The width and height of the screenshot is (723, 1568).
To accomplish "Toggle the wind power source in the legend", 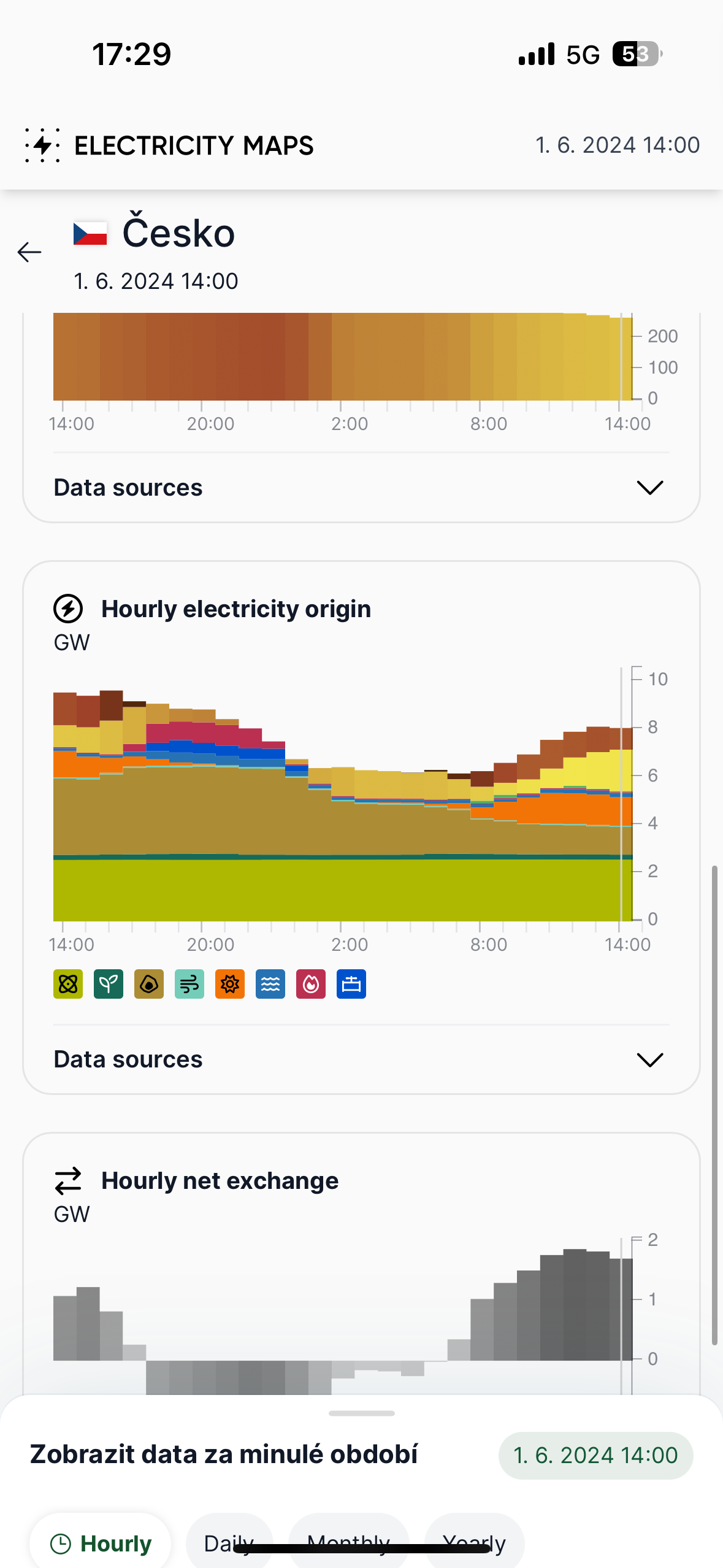I will click(189, 984).
